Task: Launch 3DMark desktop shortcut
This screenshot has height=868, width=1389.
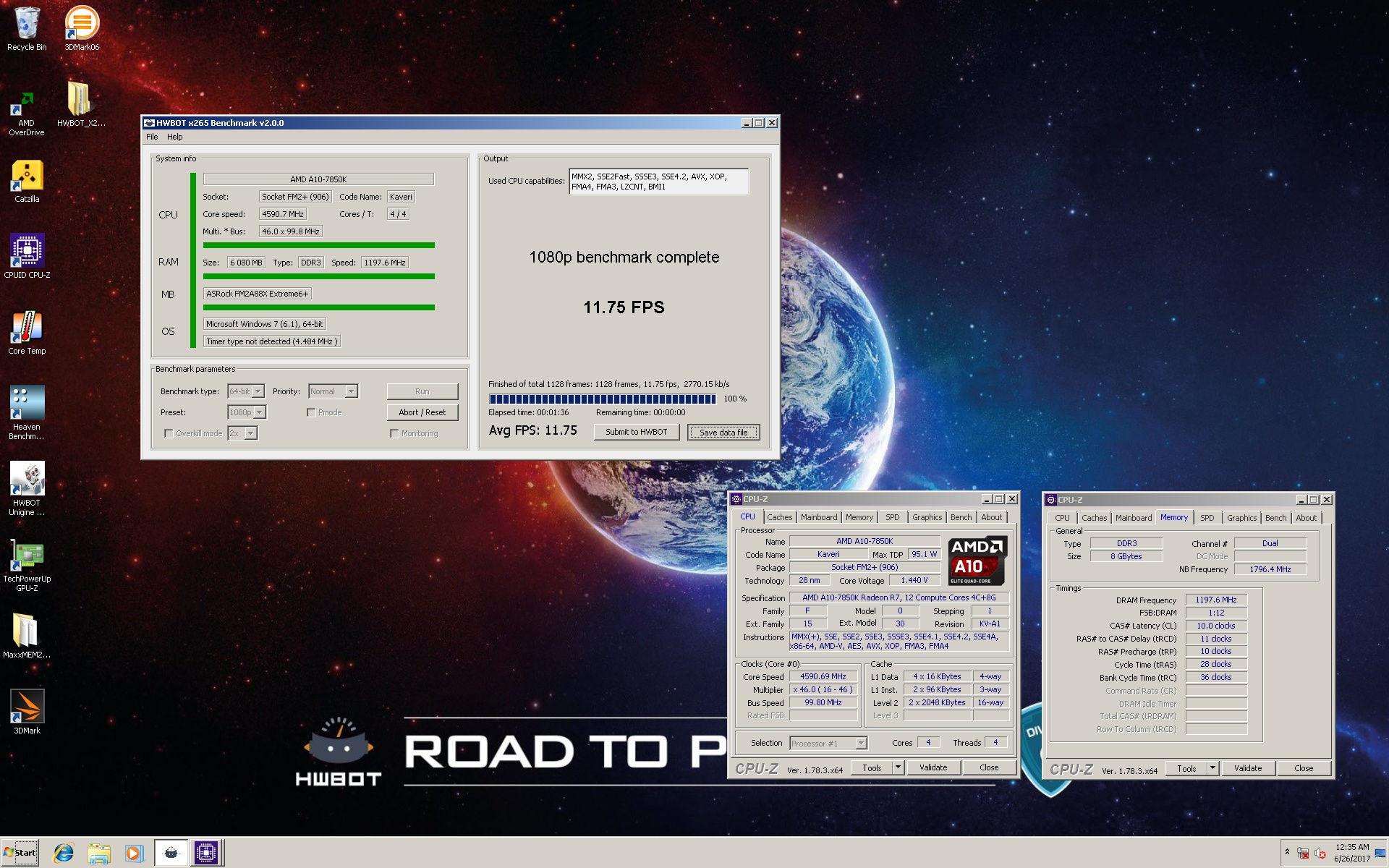Action: coord(27,712)
